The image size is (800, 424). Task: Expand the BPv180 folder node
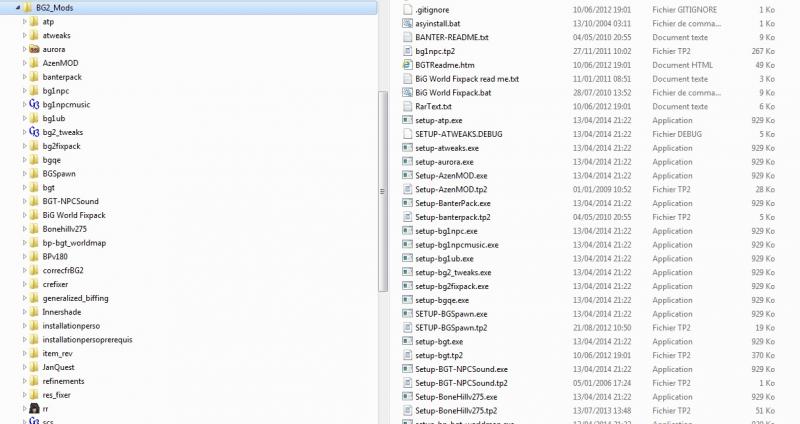(24, 257)
